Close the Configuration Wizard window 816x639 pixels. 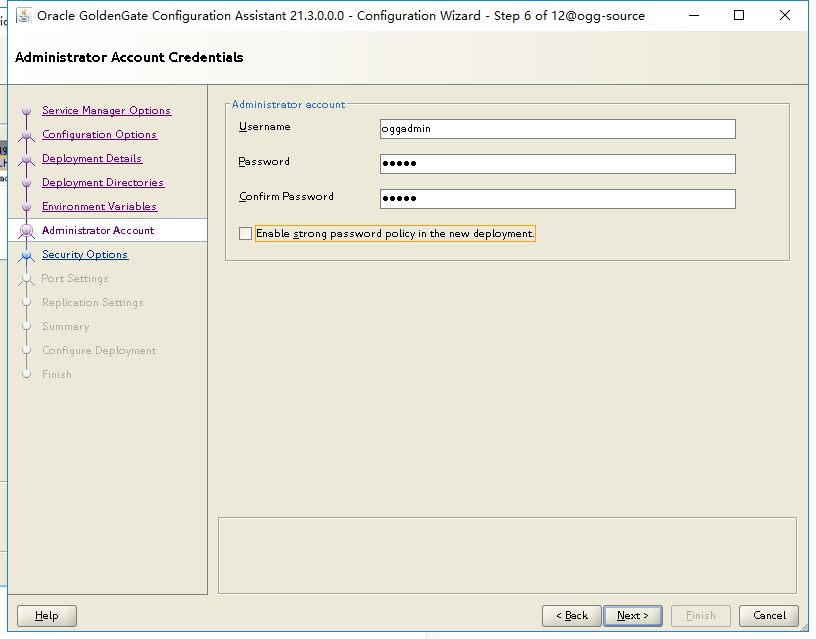785,16
